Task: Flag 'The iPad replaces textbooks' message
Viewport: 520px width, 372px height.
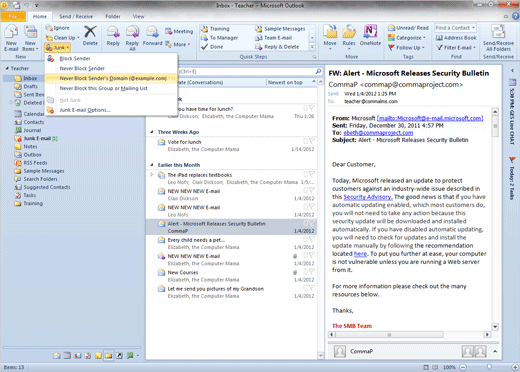Action: click(312, 174)
